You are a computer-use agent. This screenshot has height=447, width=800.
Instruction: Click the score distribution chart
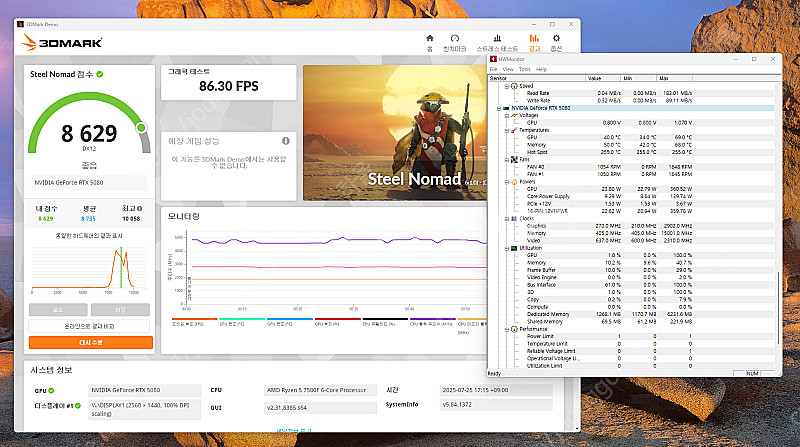[x=89, y=269]
